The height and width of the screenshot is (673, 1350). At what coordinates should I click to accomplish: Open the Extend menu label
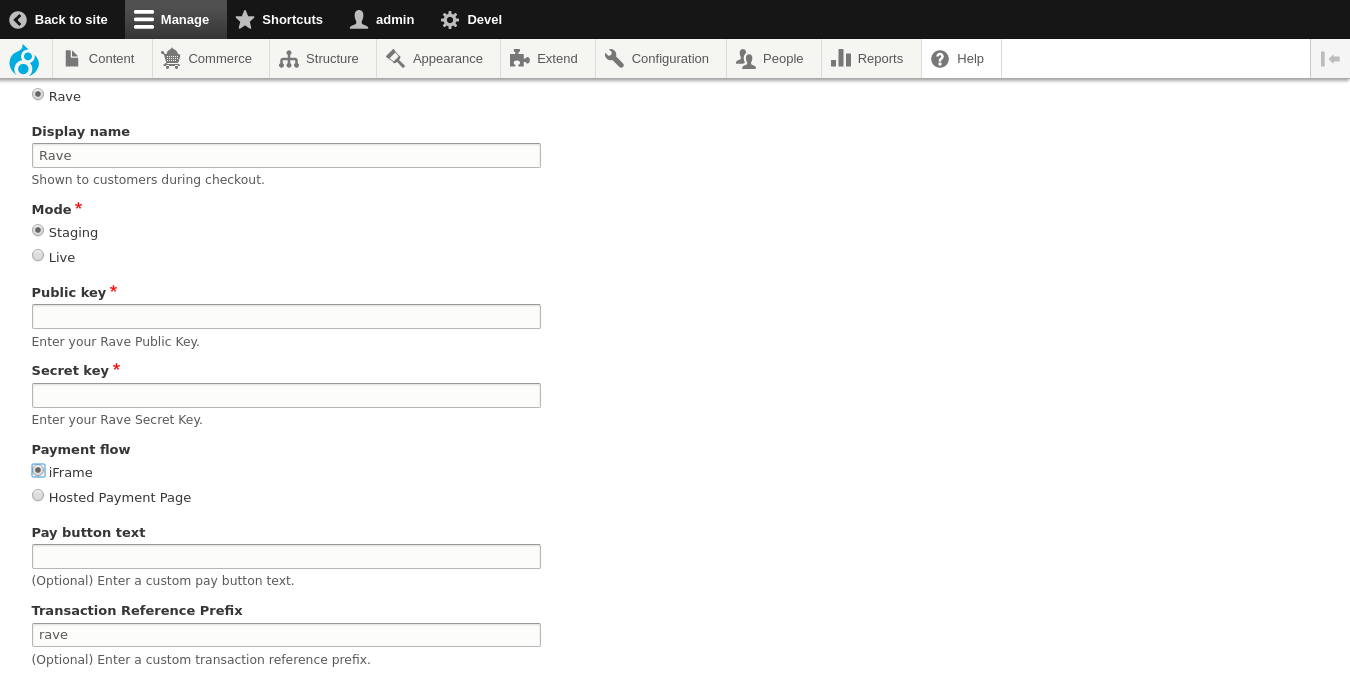click(557, 59)
